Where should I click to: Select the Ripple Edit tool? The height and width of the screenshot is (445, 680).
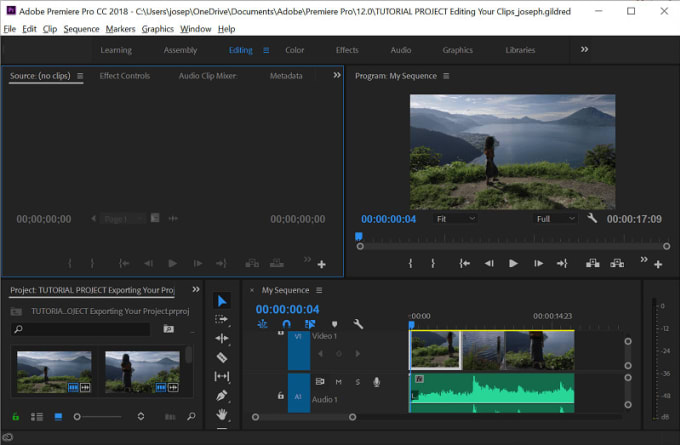pos(222,338)
